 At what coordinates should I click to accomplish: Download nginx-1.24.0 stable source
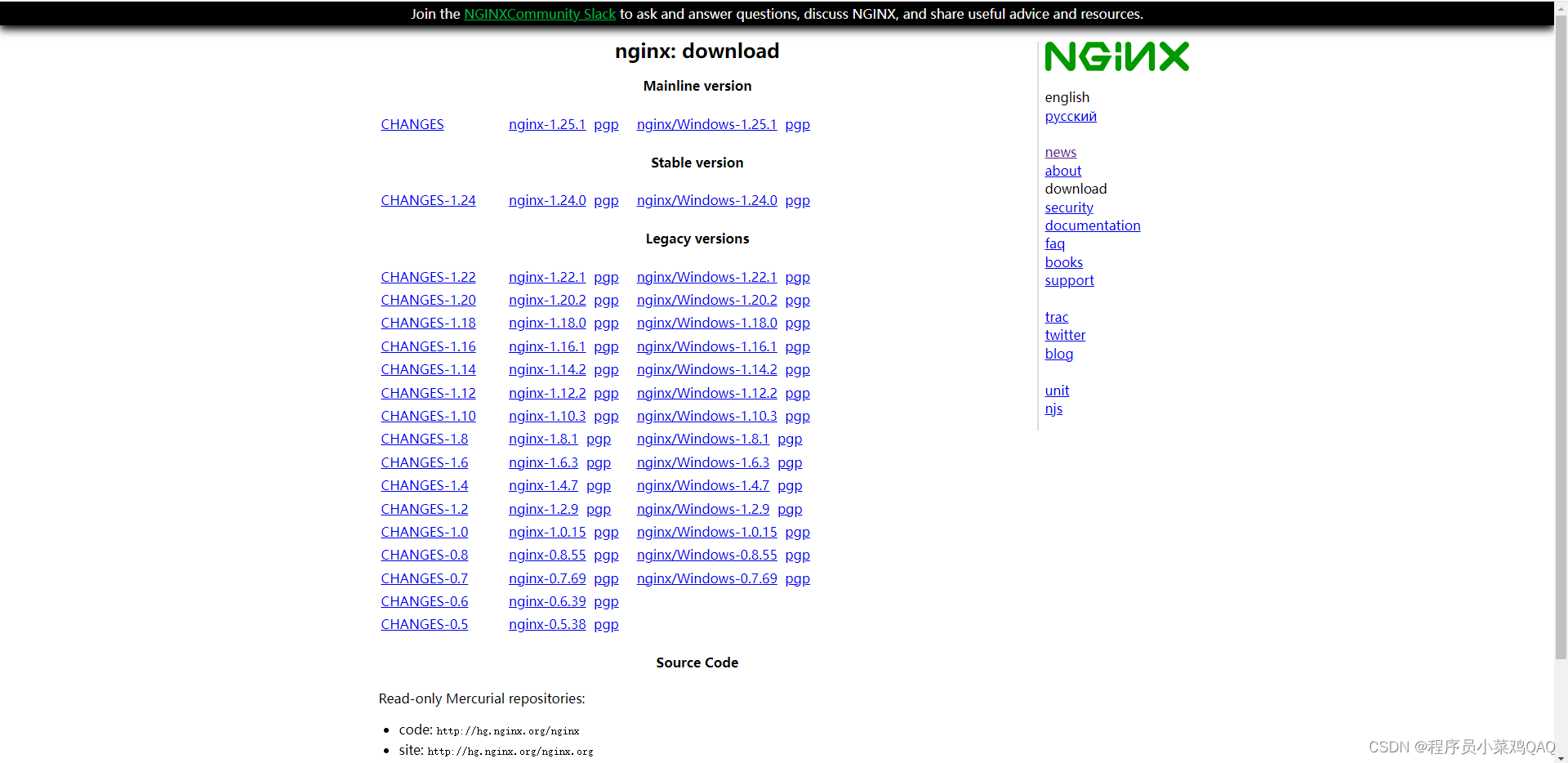[x=547, y=200]
